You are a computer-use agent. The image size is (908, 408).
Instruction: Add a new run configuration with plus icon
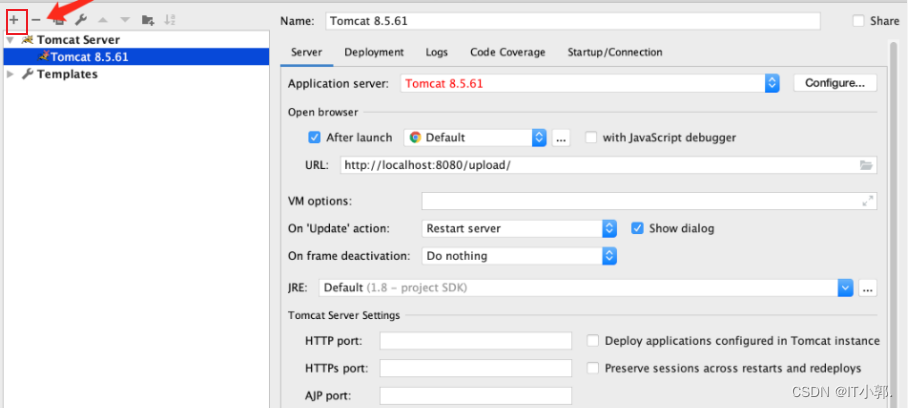pos(14,20)
